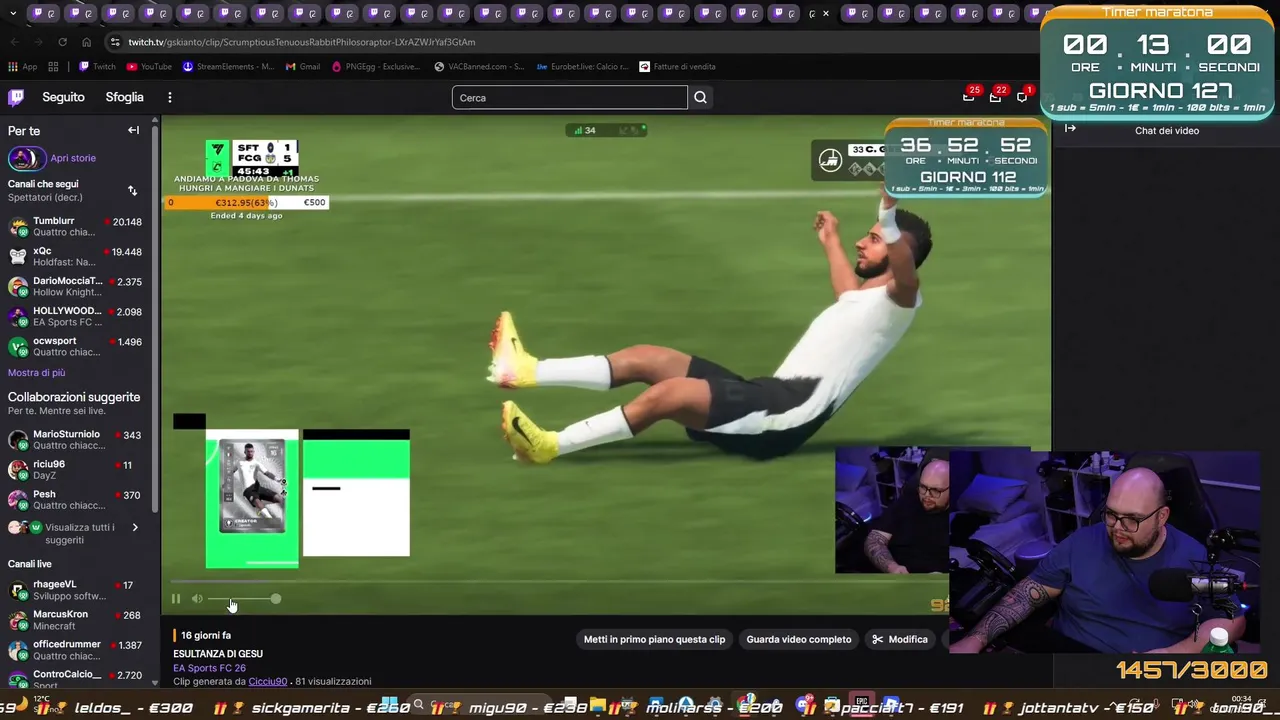
Task: Open the VACBanned.com bookmark
Action: (479, 67)
